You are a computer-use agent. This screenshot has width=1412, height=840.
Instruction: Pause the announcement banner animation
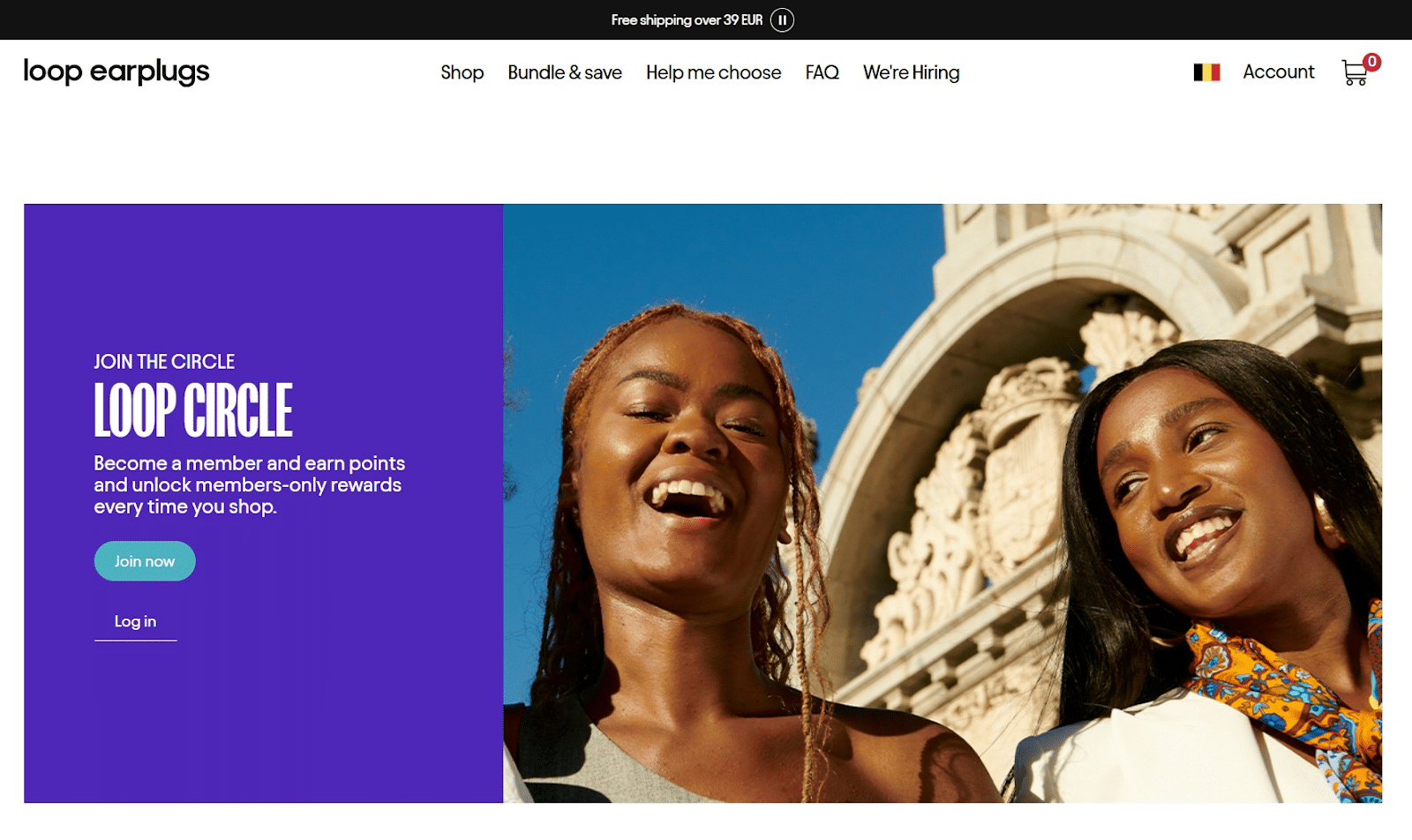click(780, 19)
